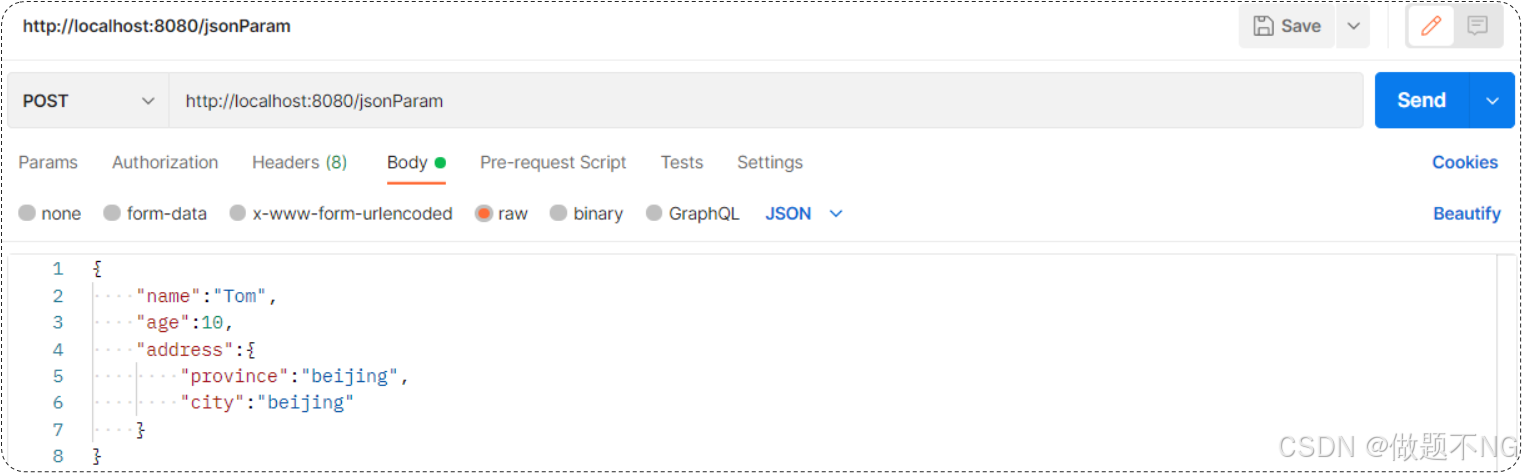This screenshot has width=1522, height=473.
Task: Switch to the Params tab
Action: point(48,162)
